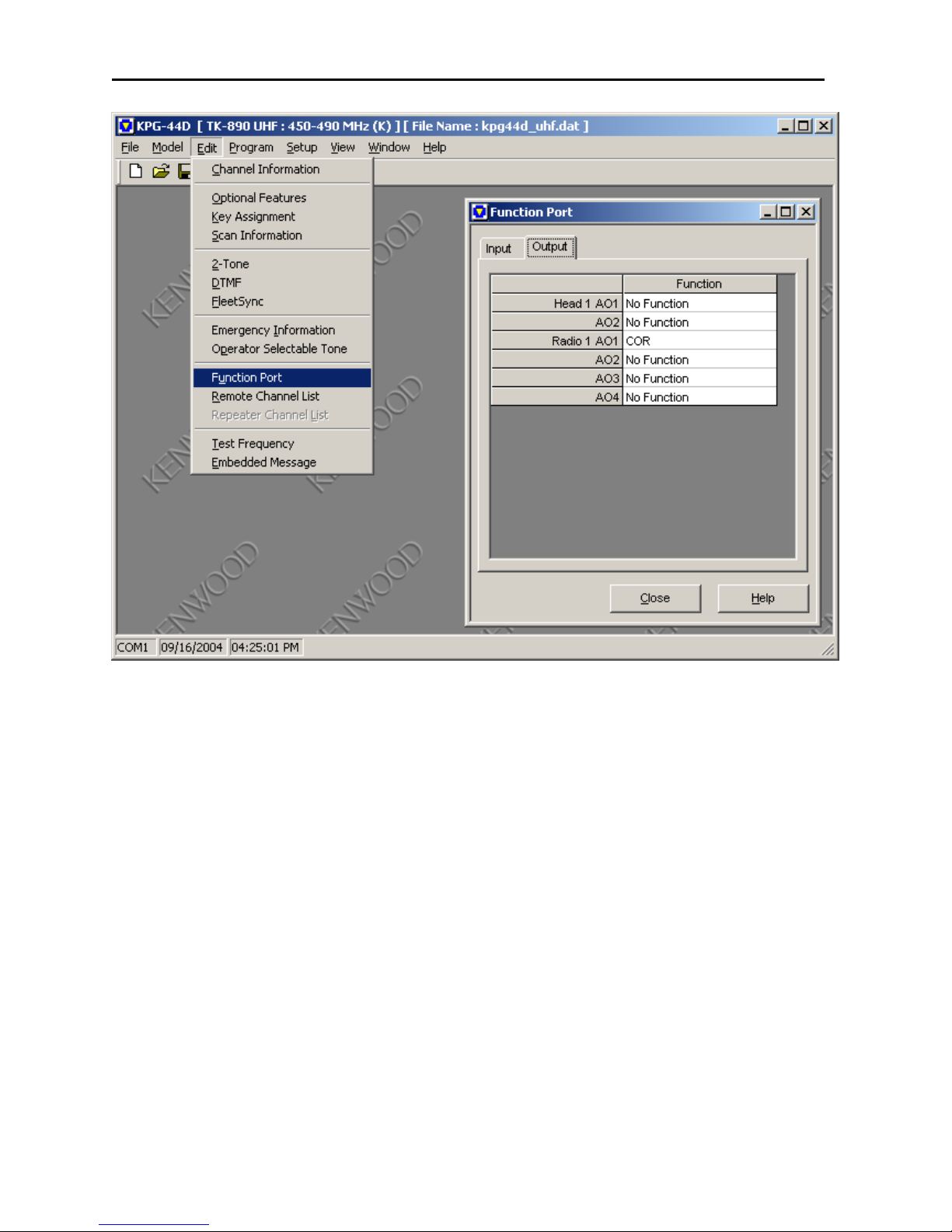Image resolution: width=952 pixels, height=1232 pixels.
Task: Click the Head 1 AO1 row label
Action: 556,304
